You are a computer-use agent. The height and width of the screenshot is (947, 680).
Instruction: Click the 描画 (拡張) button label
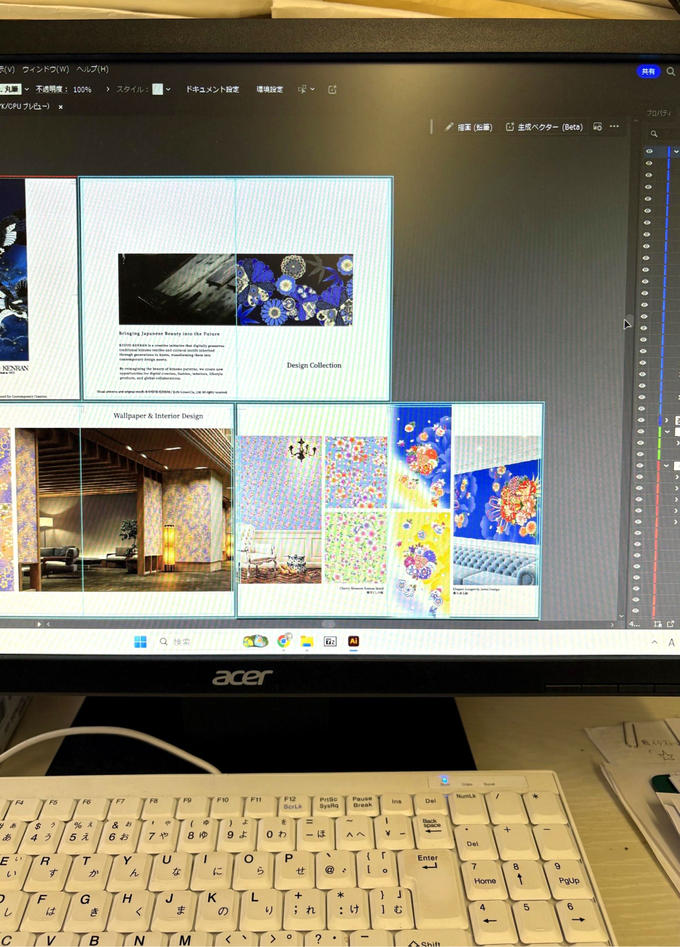point(475,127)
